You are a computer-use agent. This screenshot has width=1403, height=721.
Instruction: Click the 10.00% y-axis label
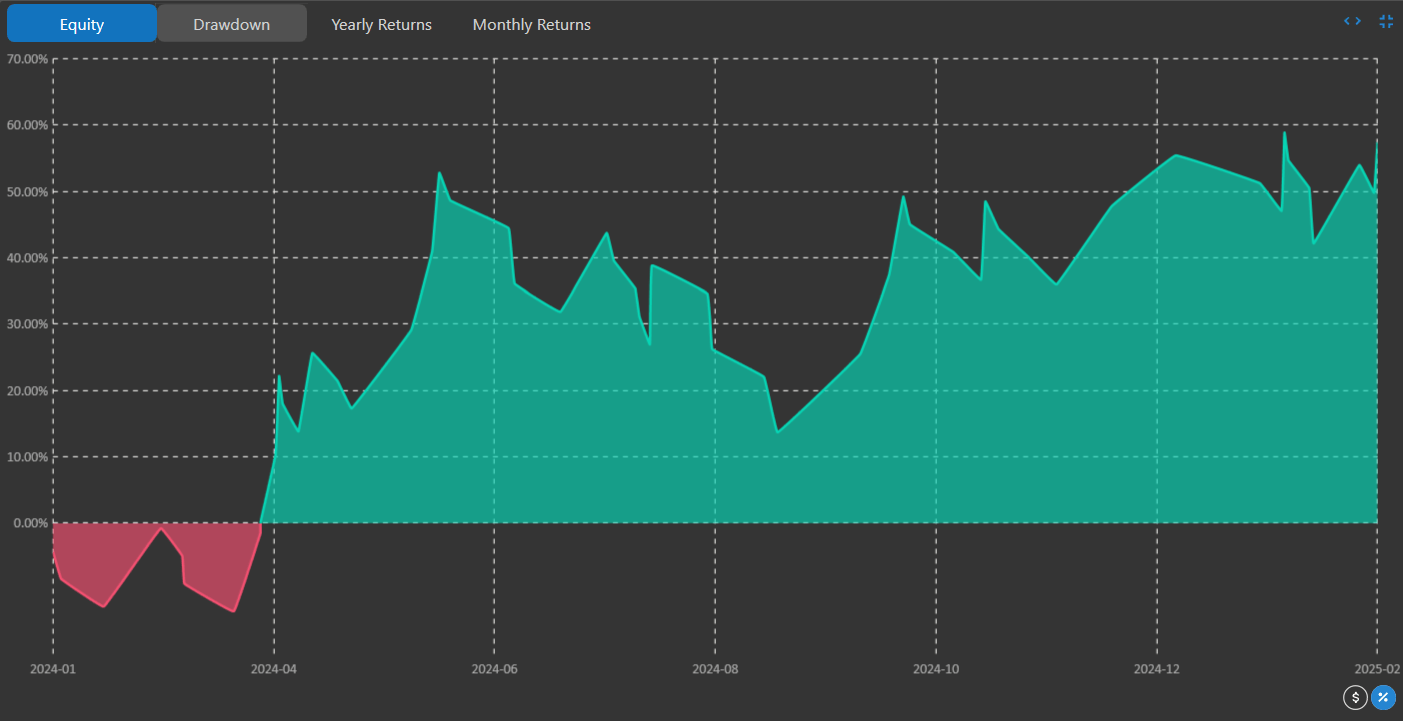tap(27, 457)
